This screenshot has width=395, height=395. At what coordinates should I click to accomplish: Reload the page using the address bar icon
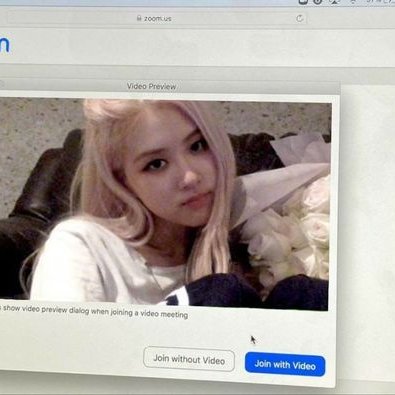299,18
